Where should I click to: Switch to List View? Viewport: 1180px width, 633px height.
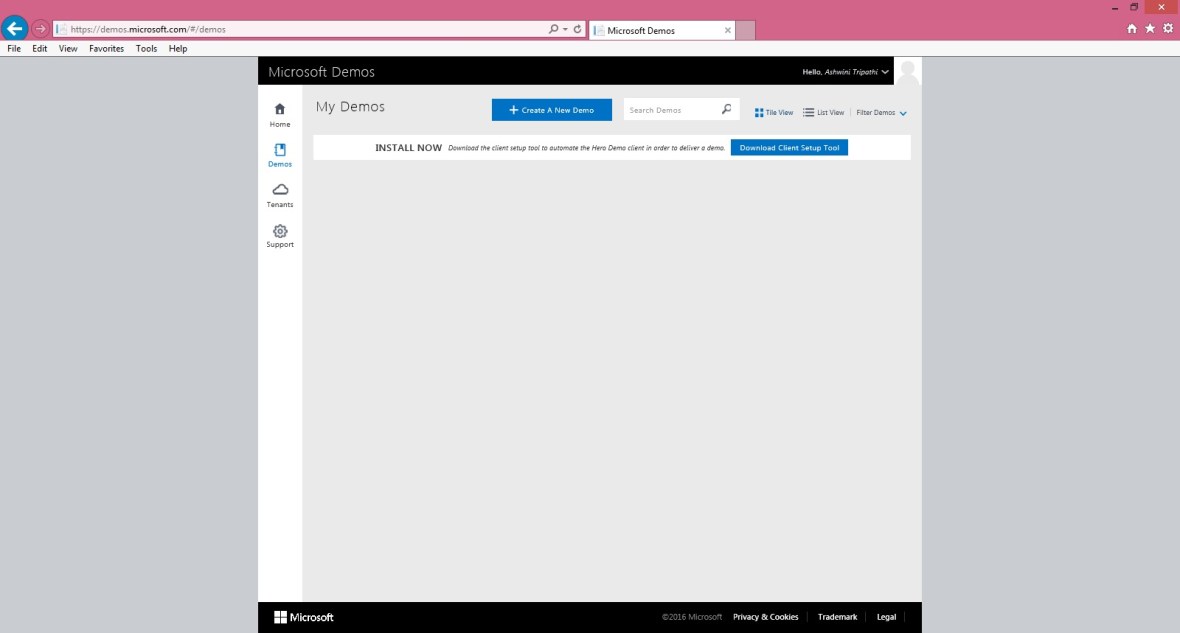coord(824,113)
